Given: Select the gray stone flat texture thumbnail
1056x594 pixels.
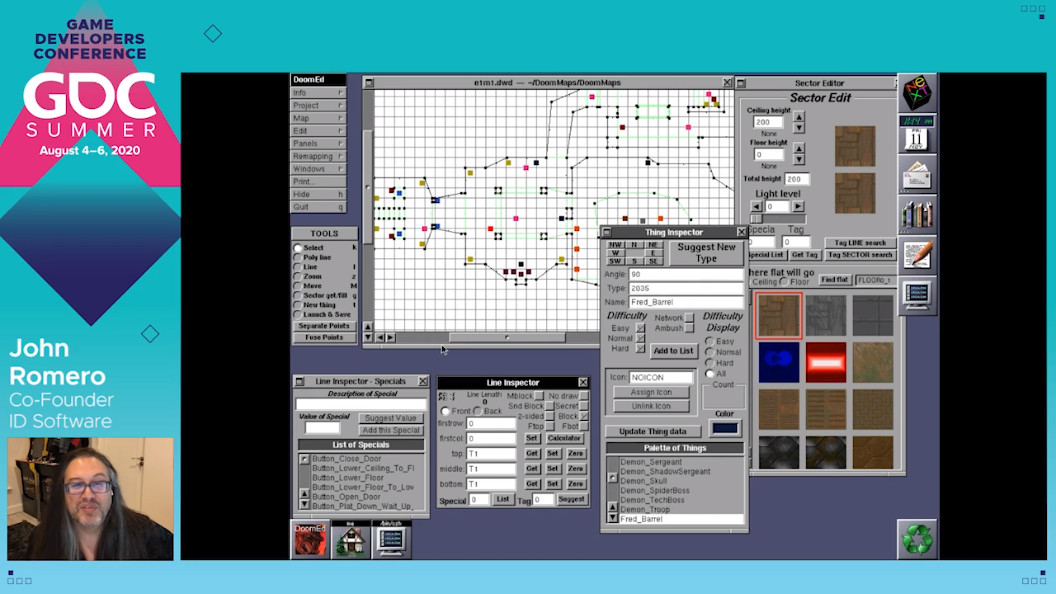Looking at the screenshot, I should pos(826,315).
